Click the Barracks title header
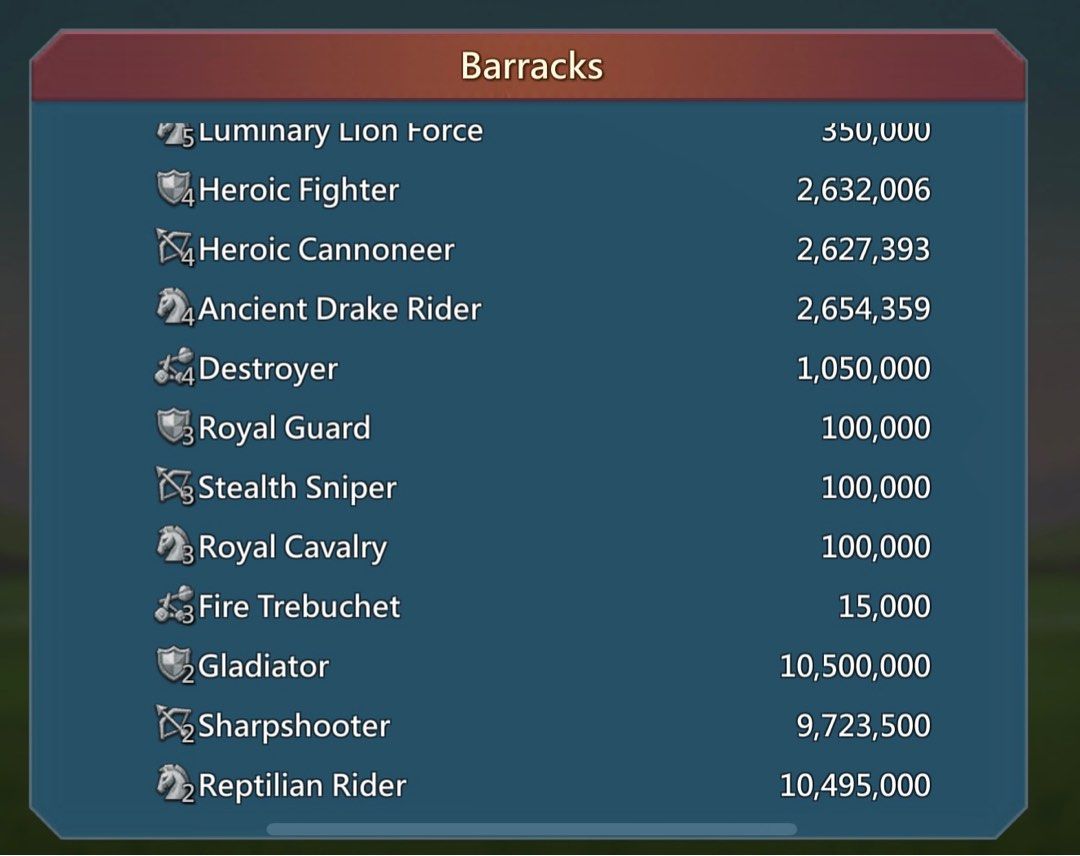 click(531, 66)
